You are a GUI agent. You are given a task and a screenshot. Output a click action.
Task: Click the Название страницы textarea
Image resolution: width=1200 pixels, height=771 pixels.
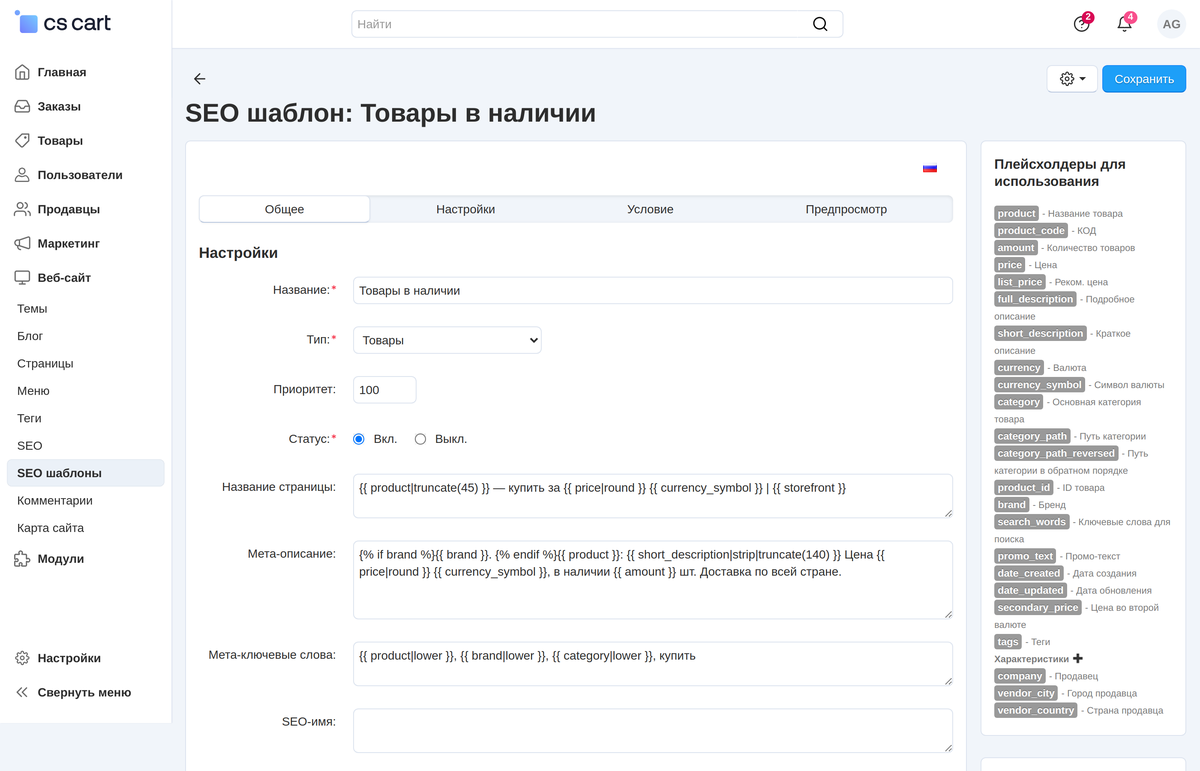coord(653,496)
